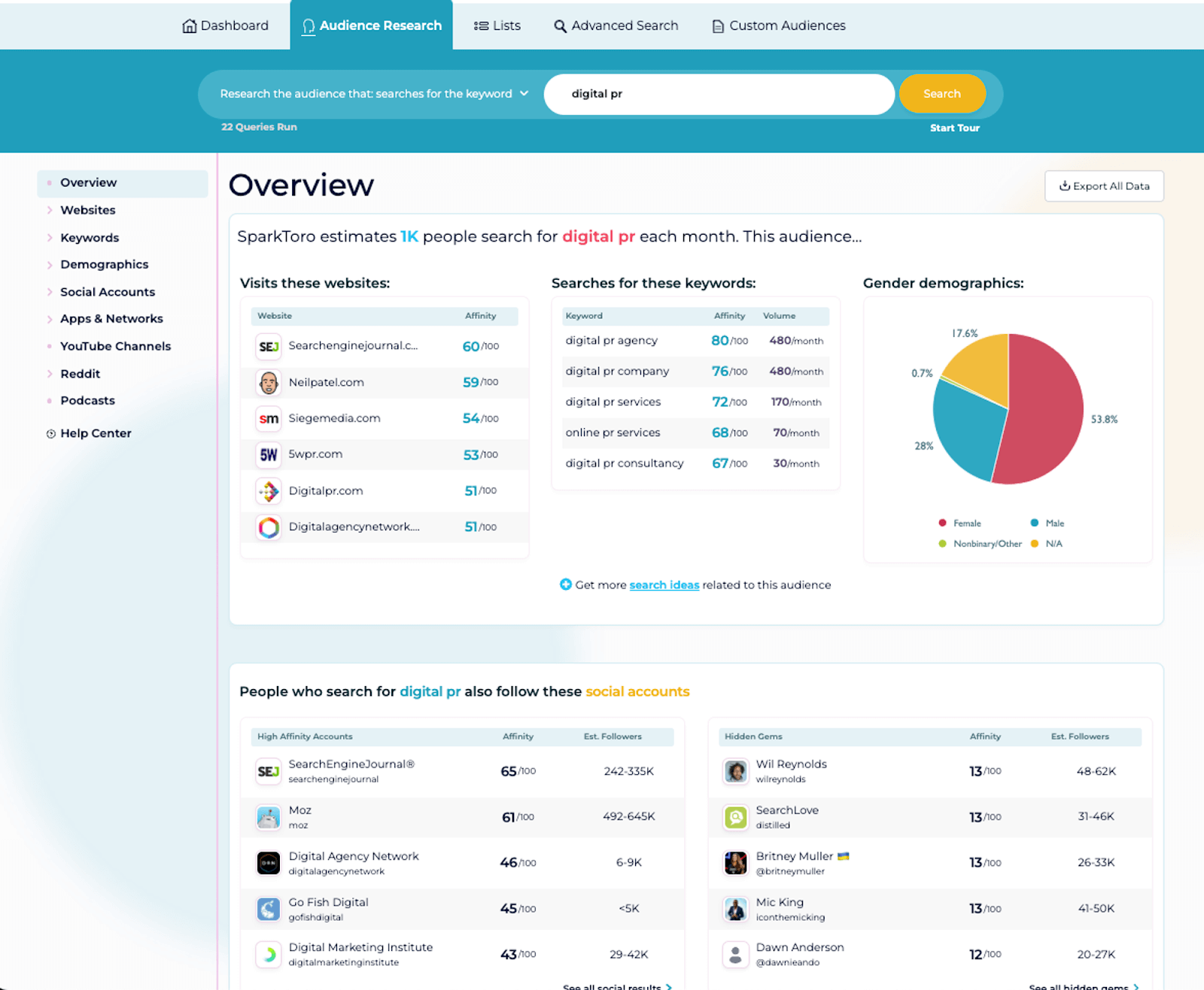
Task: Click the Nonbinary/Other legend dot
Action: (x=942, y=543)
